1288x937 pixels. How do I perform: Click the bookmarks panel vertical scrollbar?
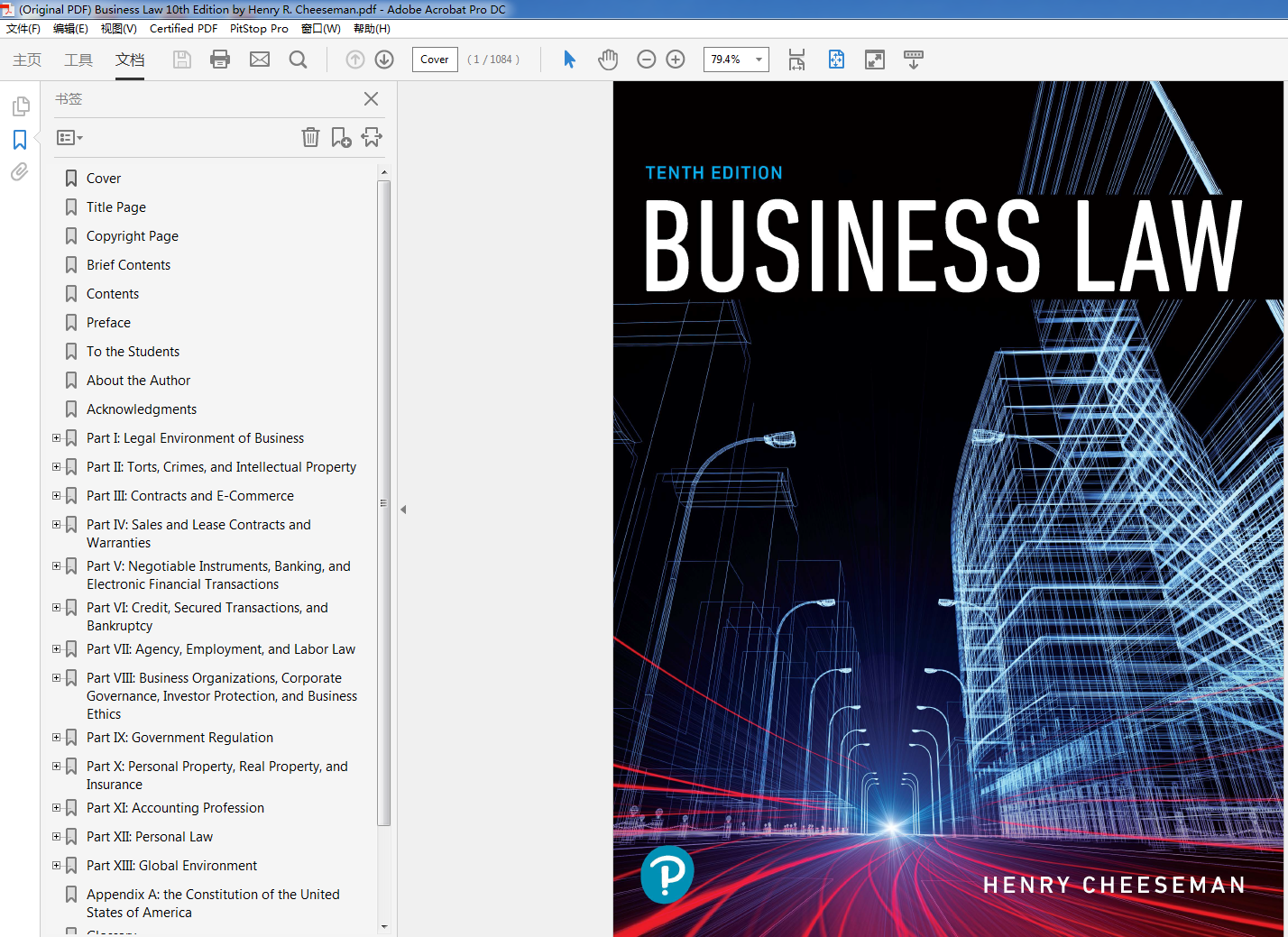(384, 503)
